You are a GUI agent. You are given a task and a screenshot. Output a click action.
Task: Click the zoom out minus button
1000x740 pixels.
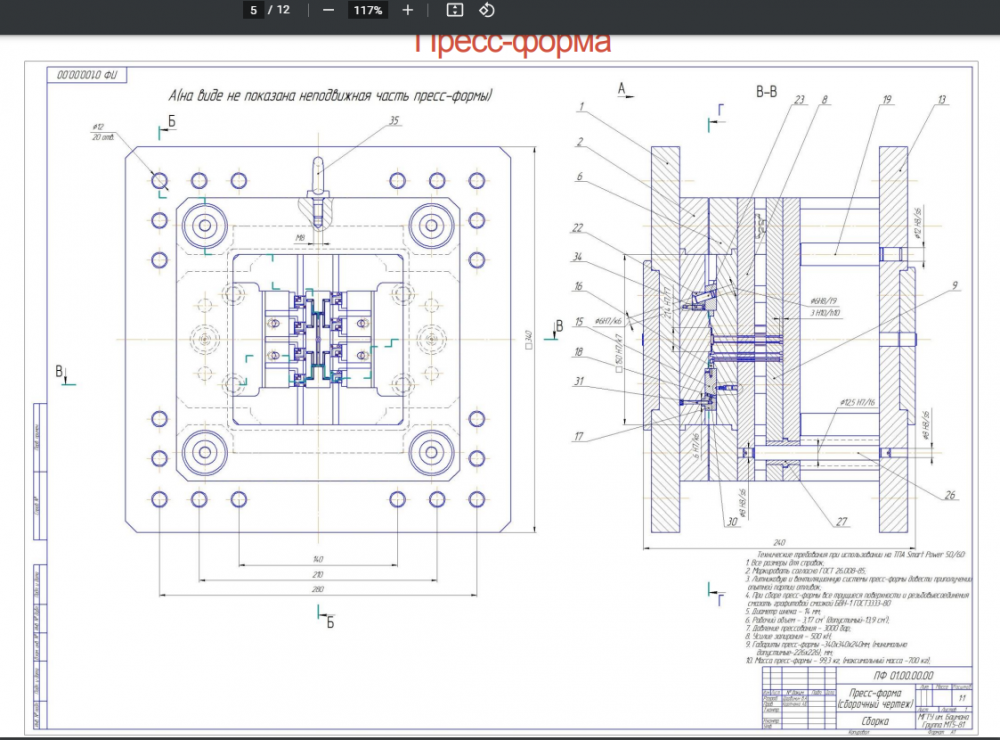329,10
